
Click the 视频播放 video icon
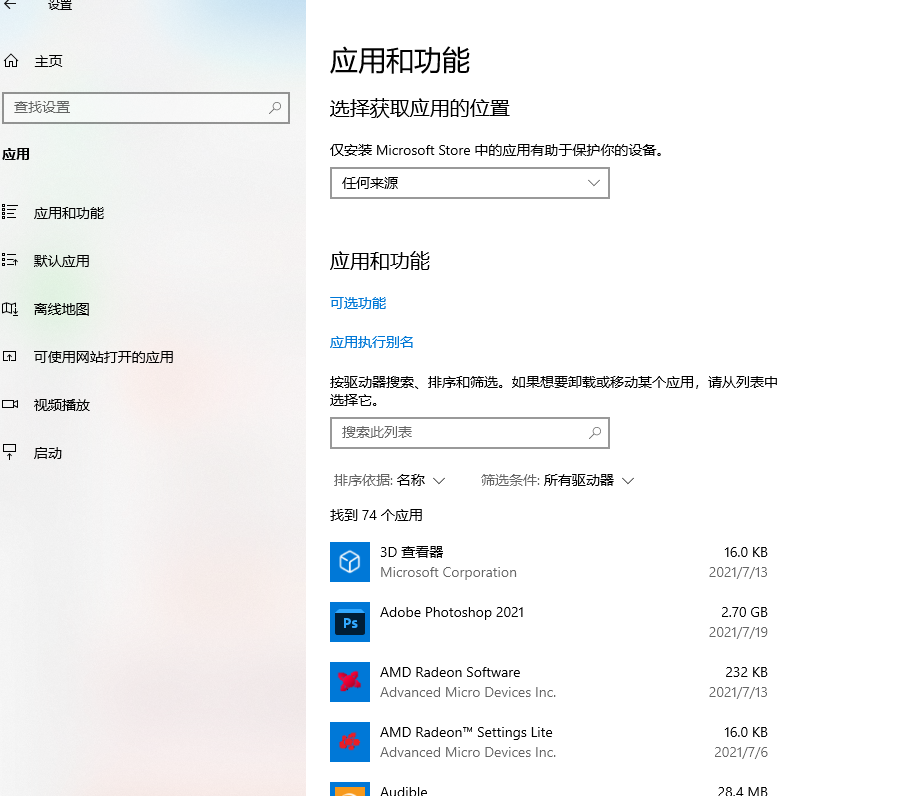pos(10,404)
